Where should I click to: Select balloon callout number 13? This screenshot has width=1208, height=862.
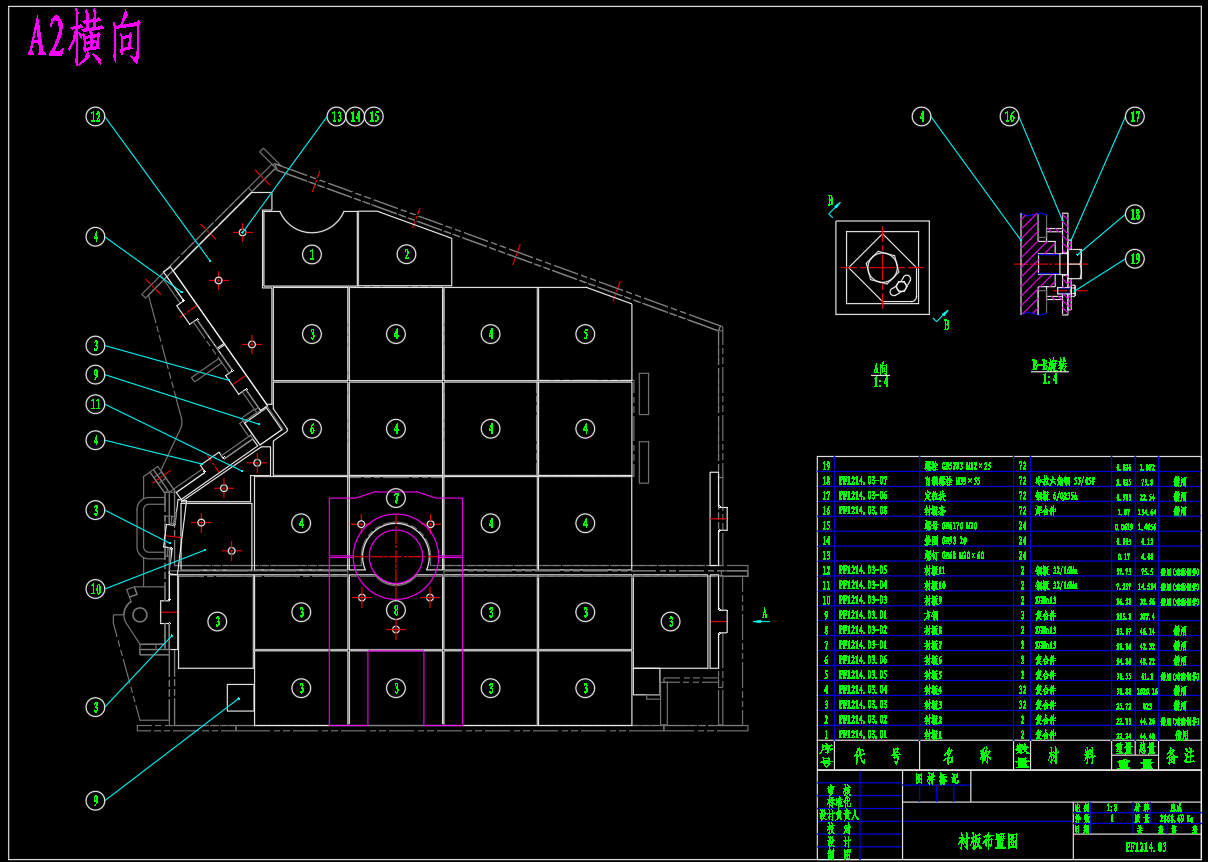pyautogui.click(x=337, y=117)
